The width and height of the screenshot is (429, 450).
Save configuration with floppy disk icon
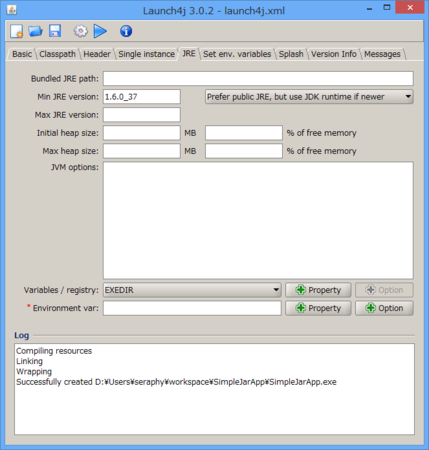pos(55,31)
